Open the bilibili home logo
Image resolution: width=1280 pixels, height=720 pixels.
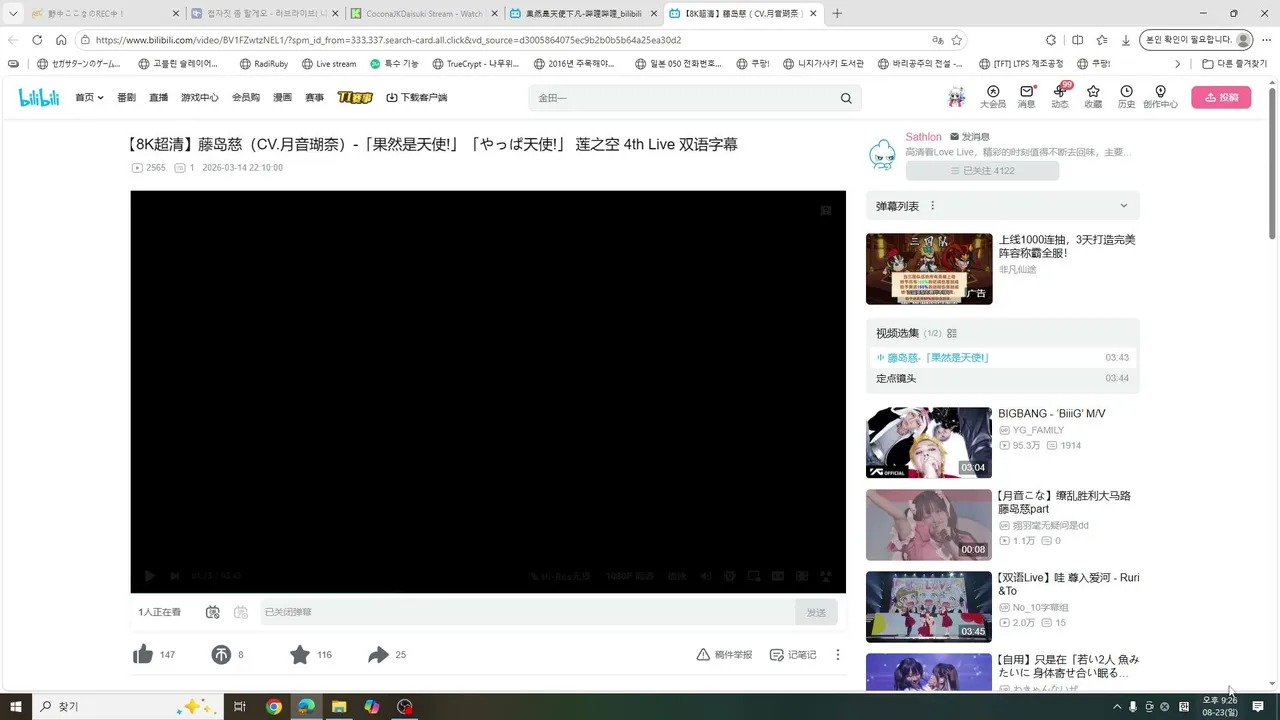click(39, 97)
